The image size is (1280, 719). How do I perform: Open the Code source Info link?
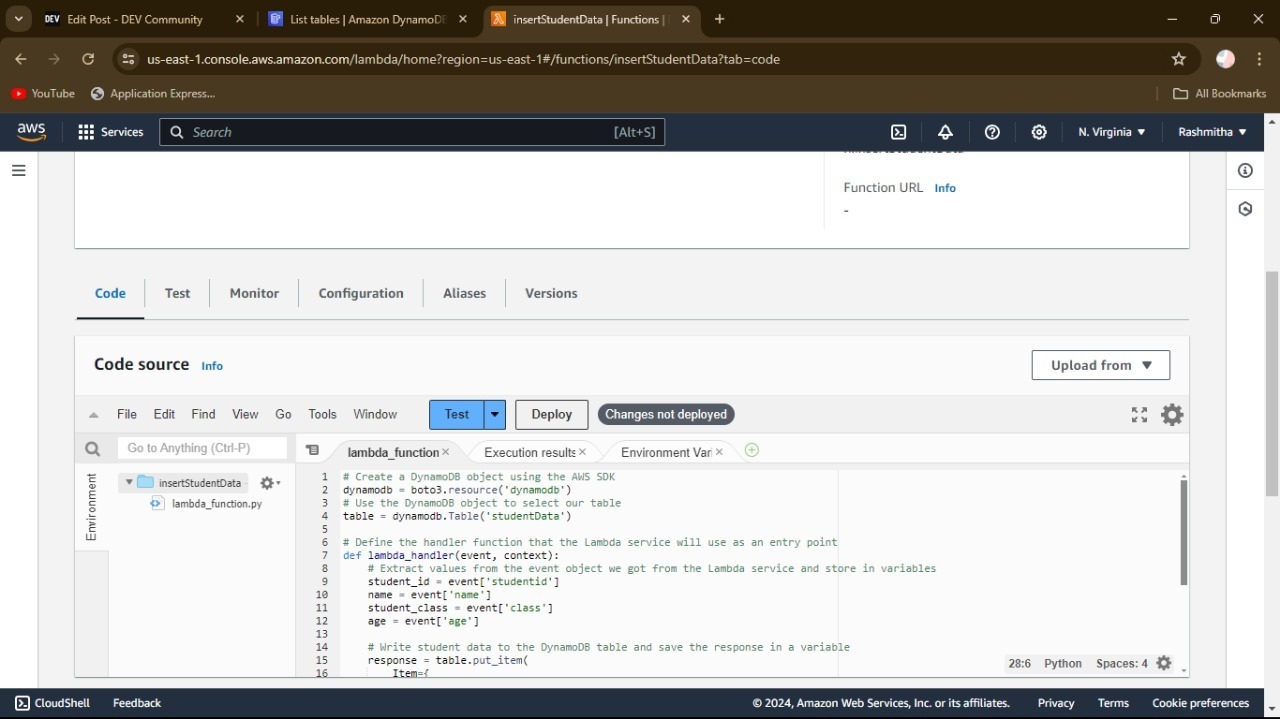[212, 366]
